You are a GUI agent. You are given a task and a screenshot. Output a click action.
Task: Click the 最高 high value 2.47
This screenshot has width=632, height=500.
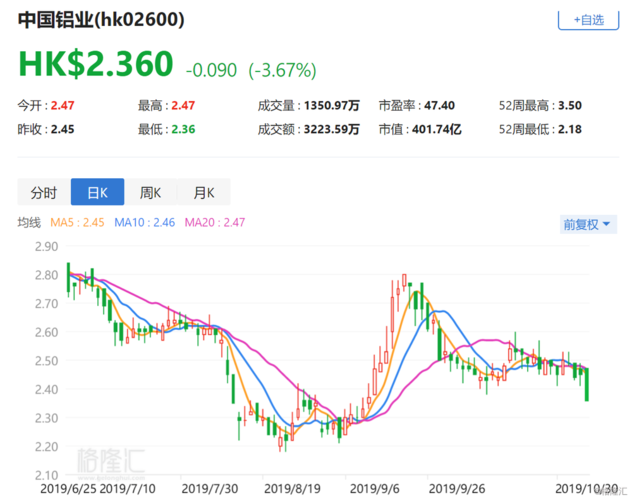tap(183, 106)
